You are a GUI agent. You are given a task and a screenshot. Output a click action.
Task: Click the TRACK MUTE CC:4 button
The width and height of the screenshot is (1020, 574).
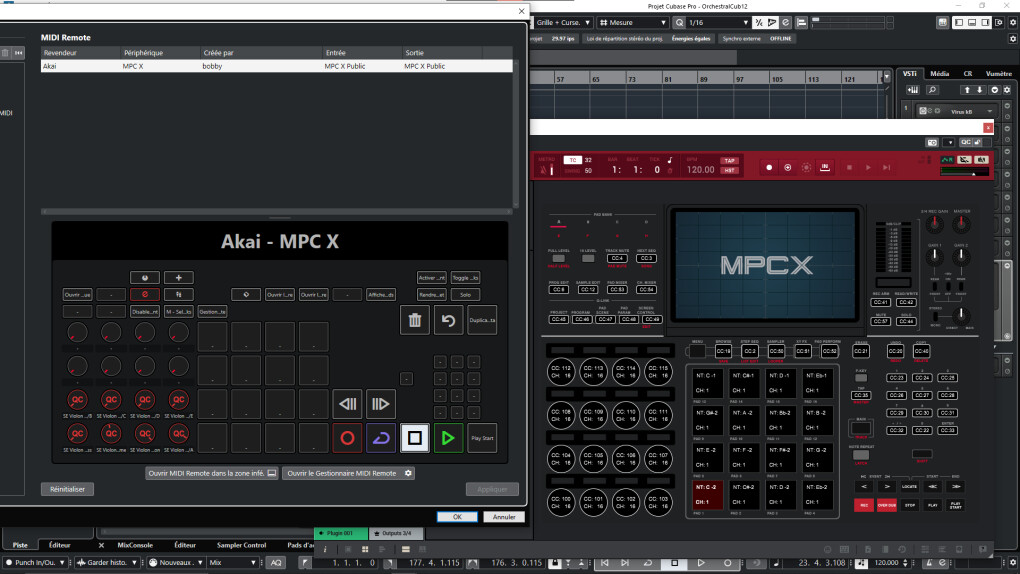(x=617, y=258)
